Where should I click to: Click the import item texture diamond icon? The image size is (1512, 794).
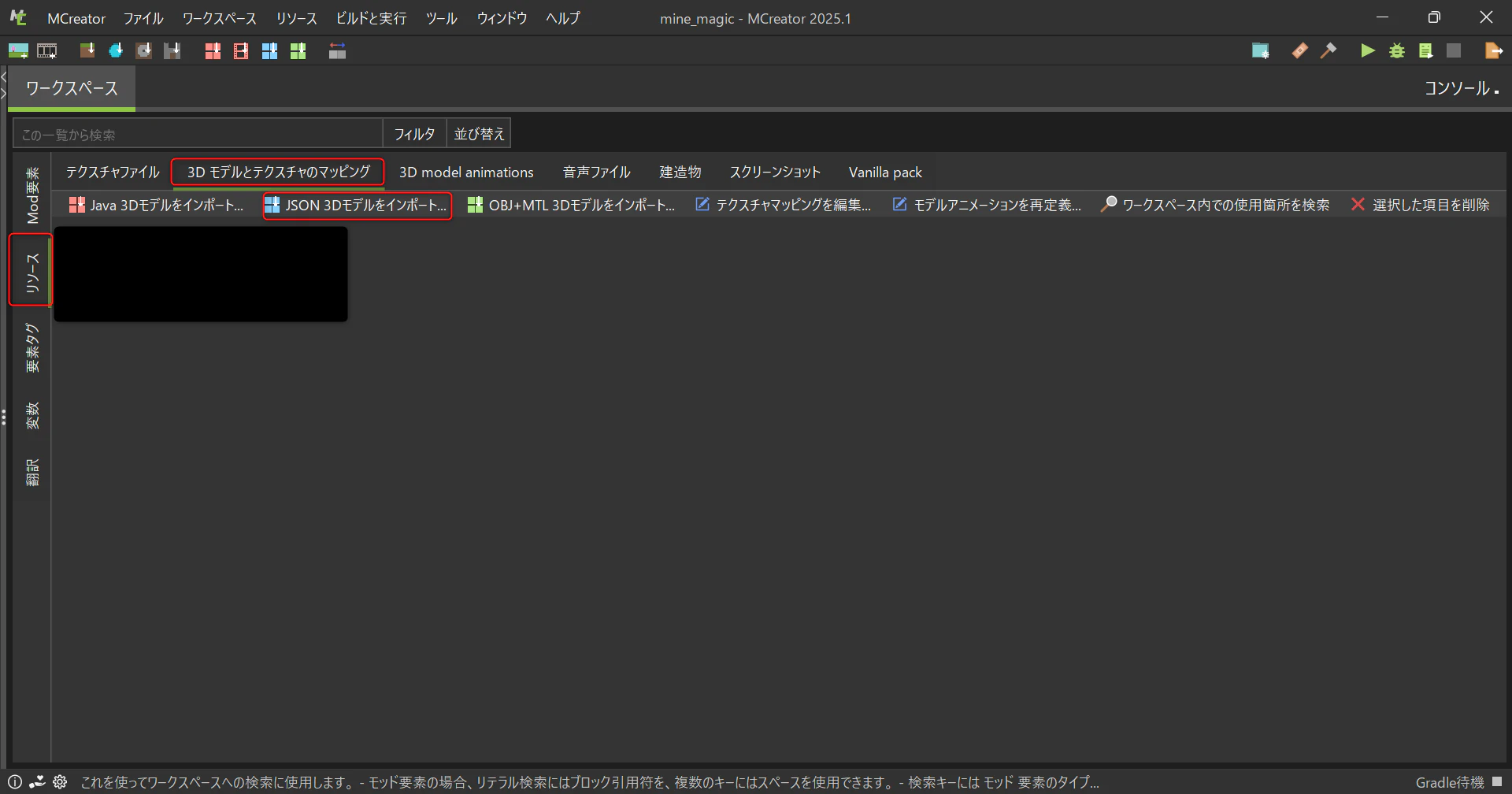116,51
